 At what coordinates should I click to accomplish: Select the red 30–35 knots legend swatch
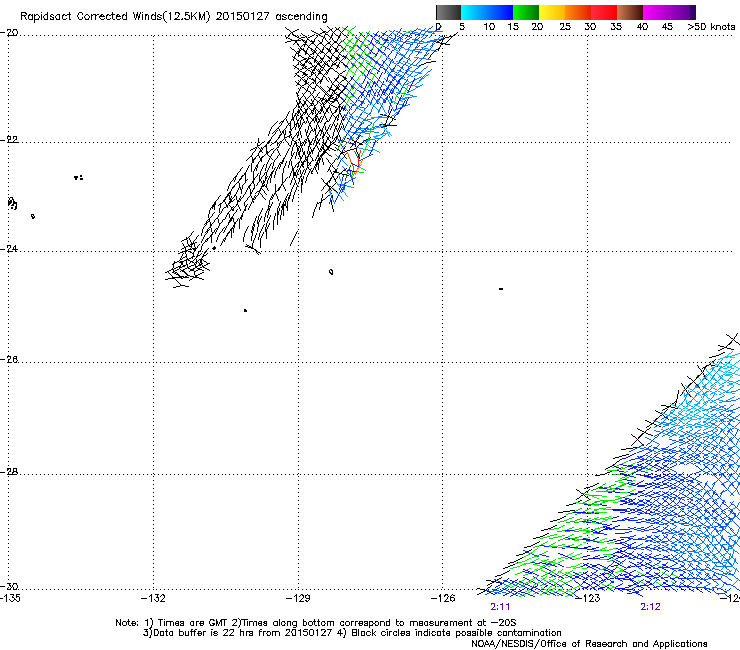604,12
